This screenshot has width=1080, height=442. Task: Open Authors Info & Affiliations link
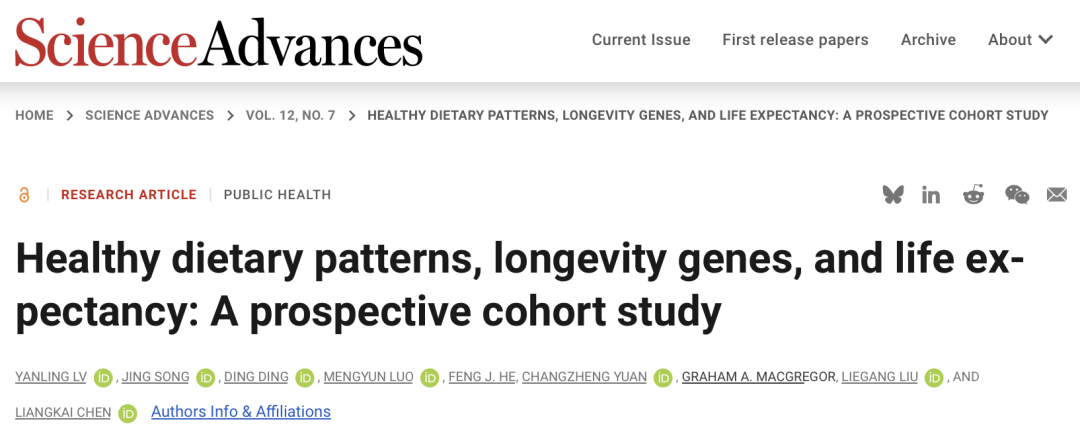point(241,412)
